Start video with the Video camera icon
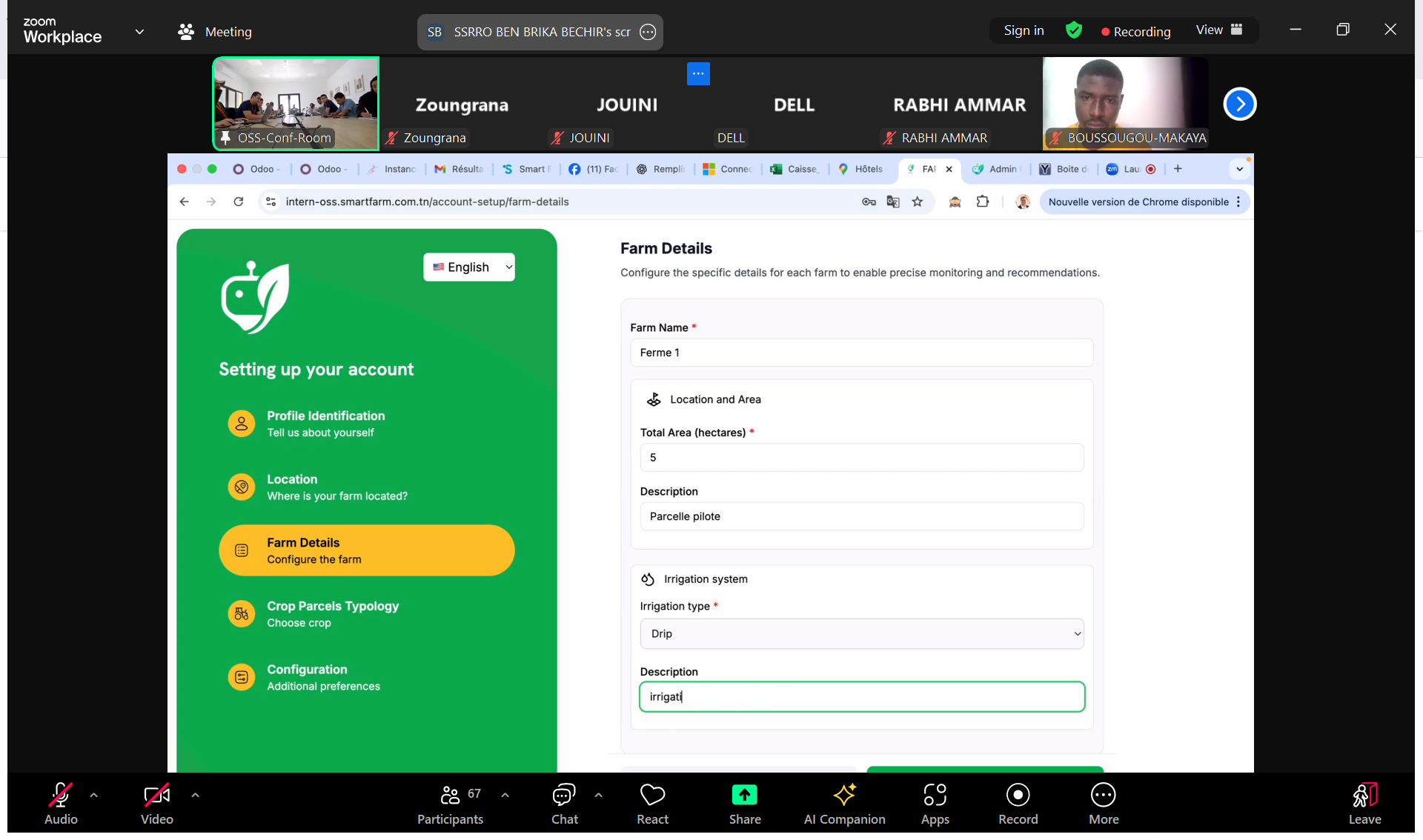Image resolution: width=1423 pixels, height=840 pixels. click(156, 796)
